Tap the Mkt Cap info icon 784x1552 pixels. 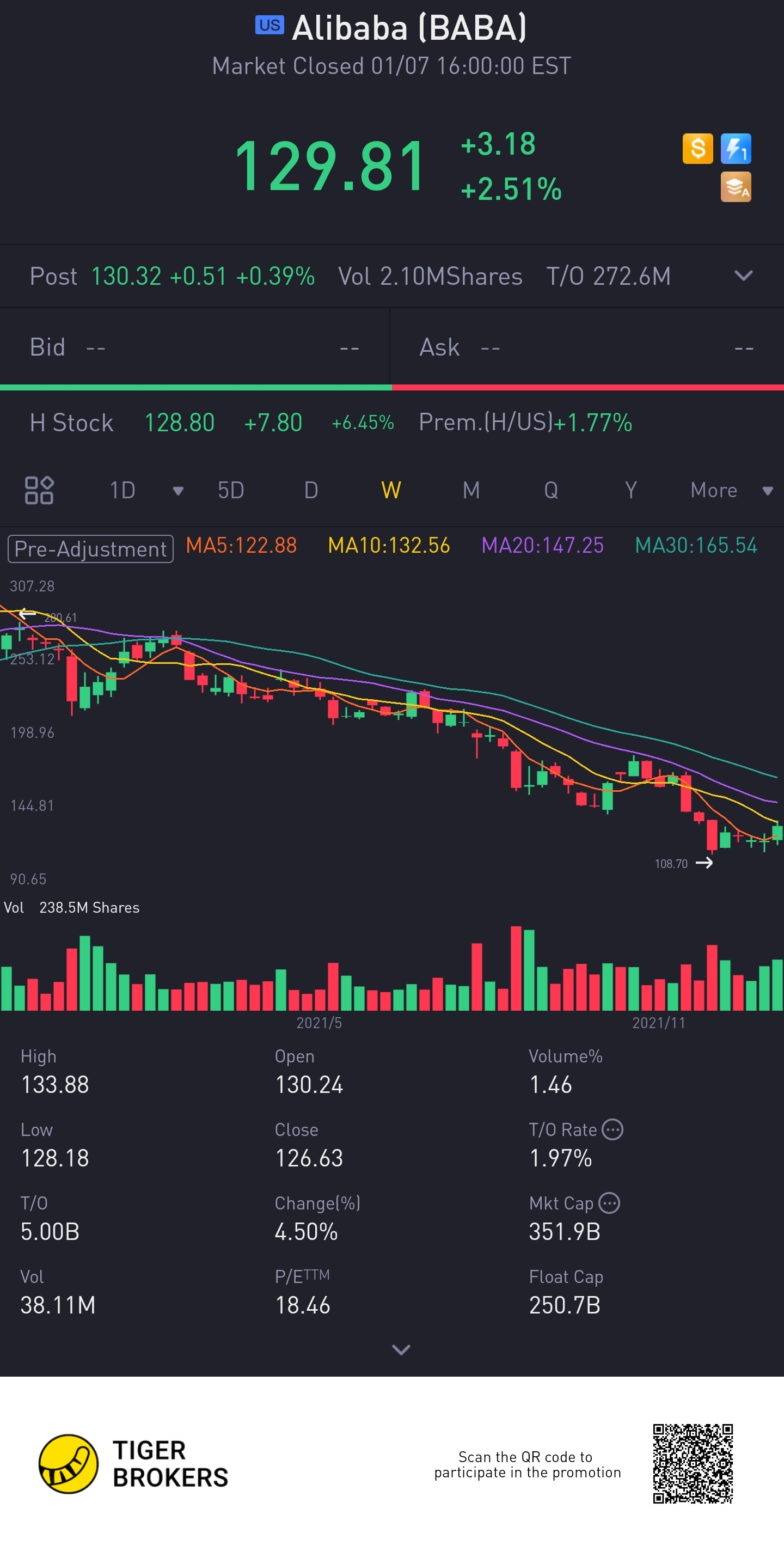pyautogui.click(x=609, y=1202)
